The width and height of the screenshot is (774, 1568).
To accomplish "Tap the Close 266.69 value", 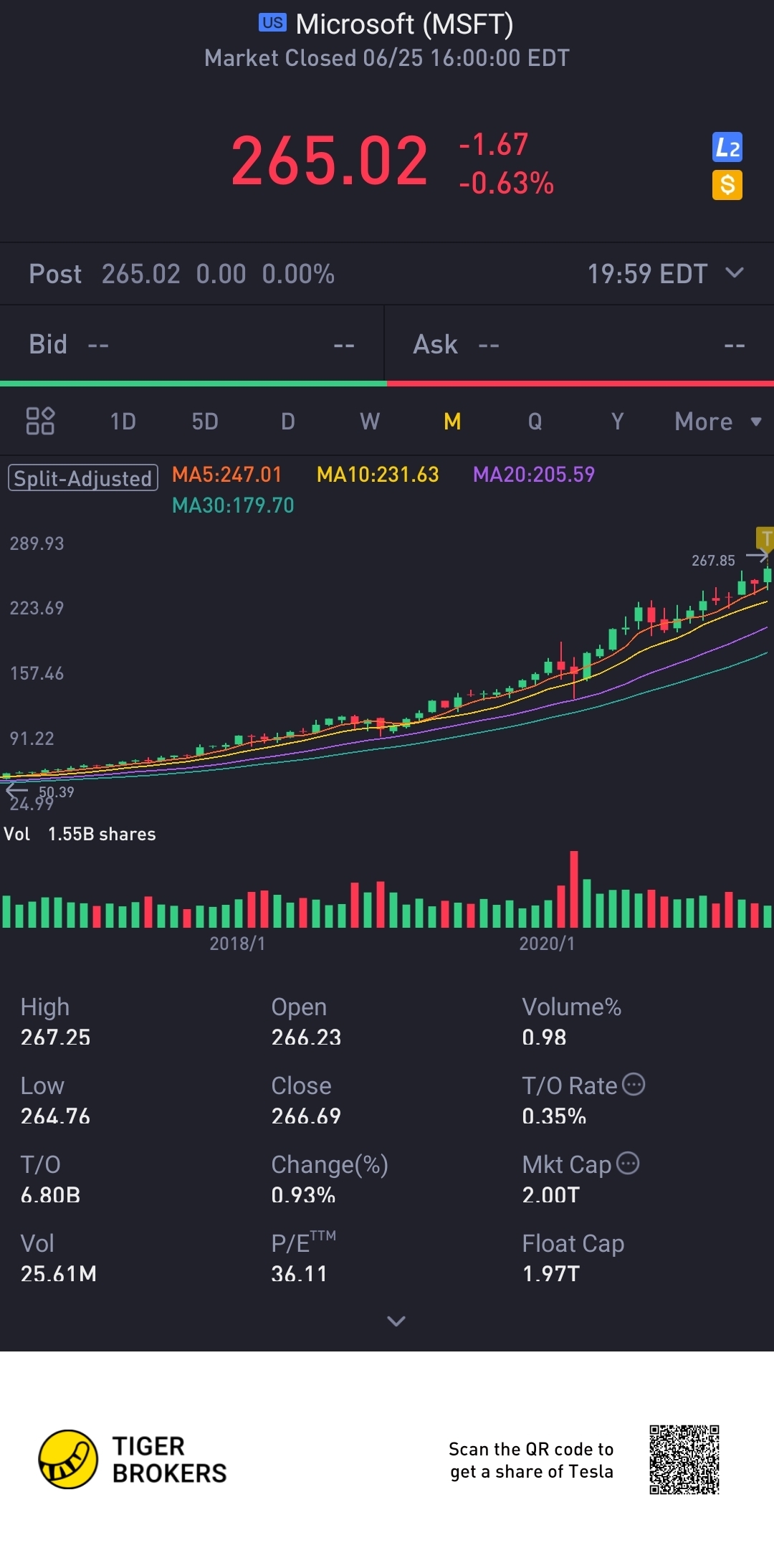I will [x=306, y=1116].
